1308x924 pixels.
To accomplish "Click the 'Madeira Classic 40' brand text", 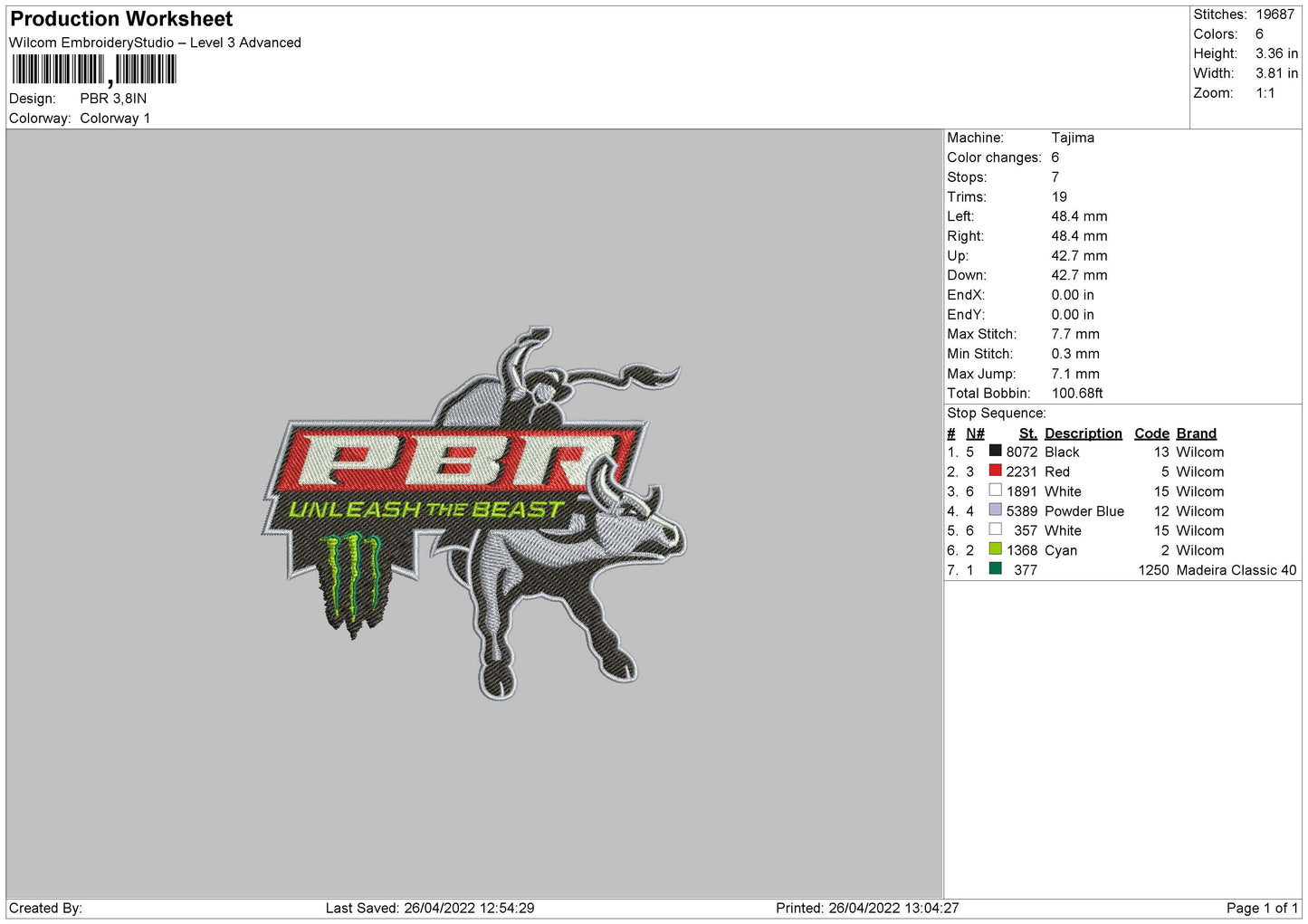I will [x=1236, y=570].
